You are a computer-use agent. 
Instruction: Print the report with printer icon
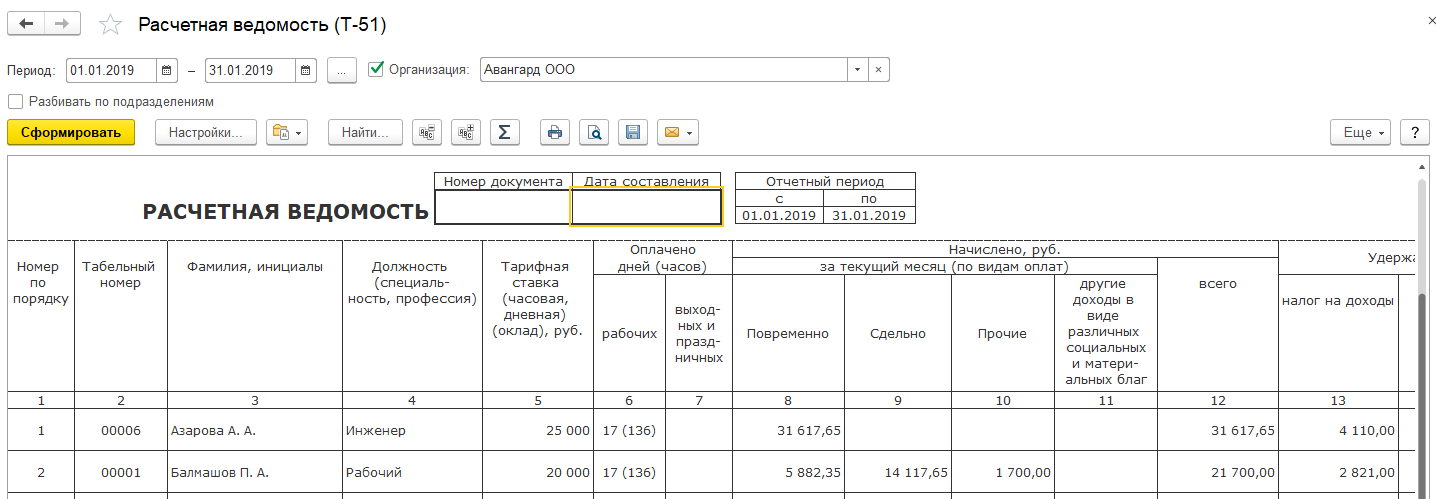556,132
